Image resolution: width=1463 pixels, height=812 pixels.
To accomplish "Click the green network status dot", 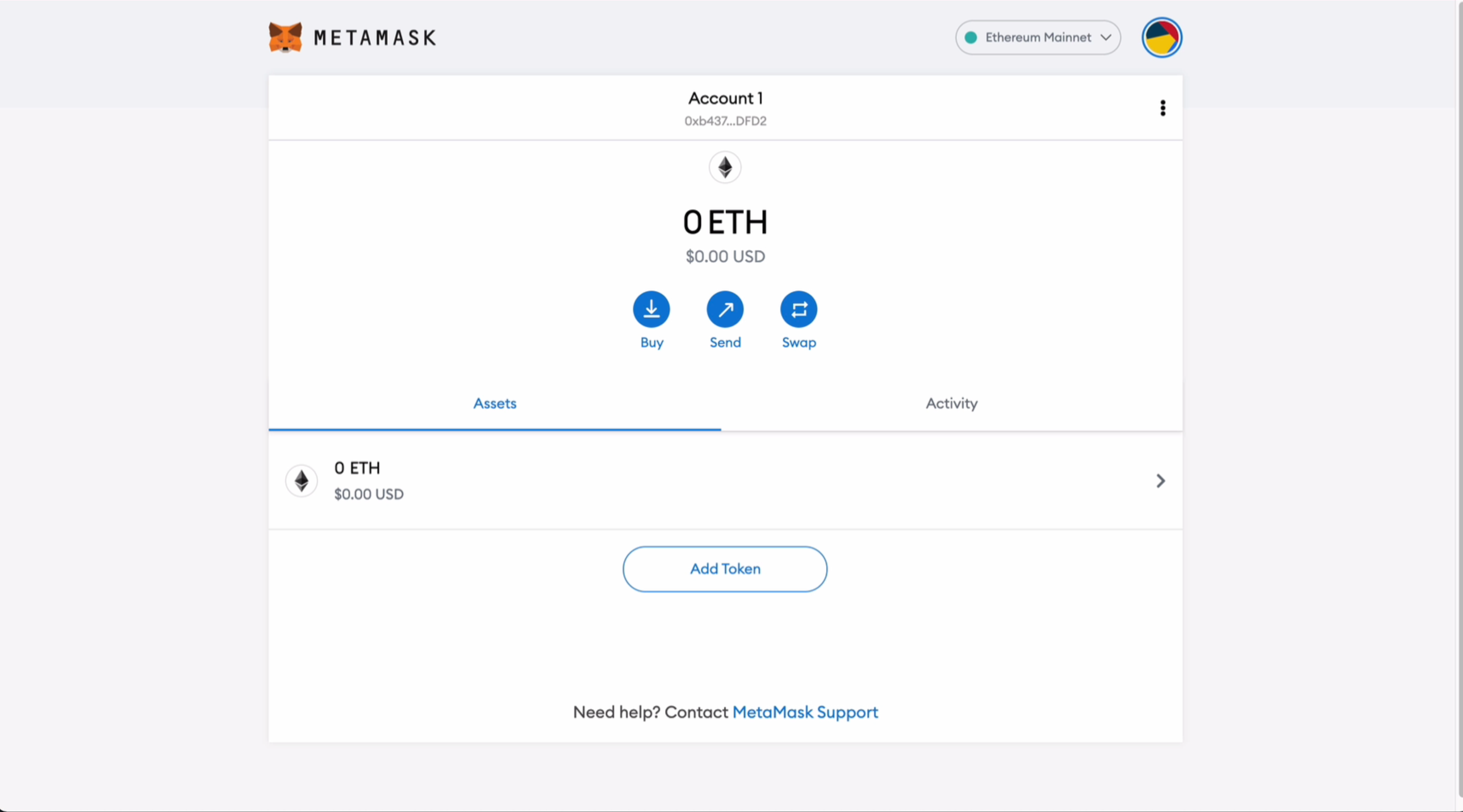I will pos(971,37).
